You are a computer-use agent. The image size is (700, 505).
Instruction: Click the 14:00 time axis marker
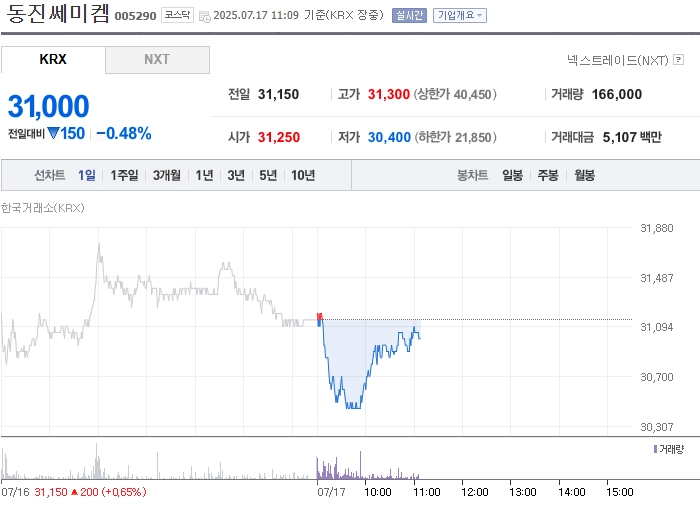tap(571, 492)
